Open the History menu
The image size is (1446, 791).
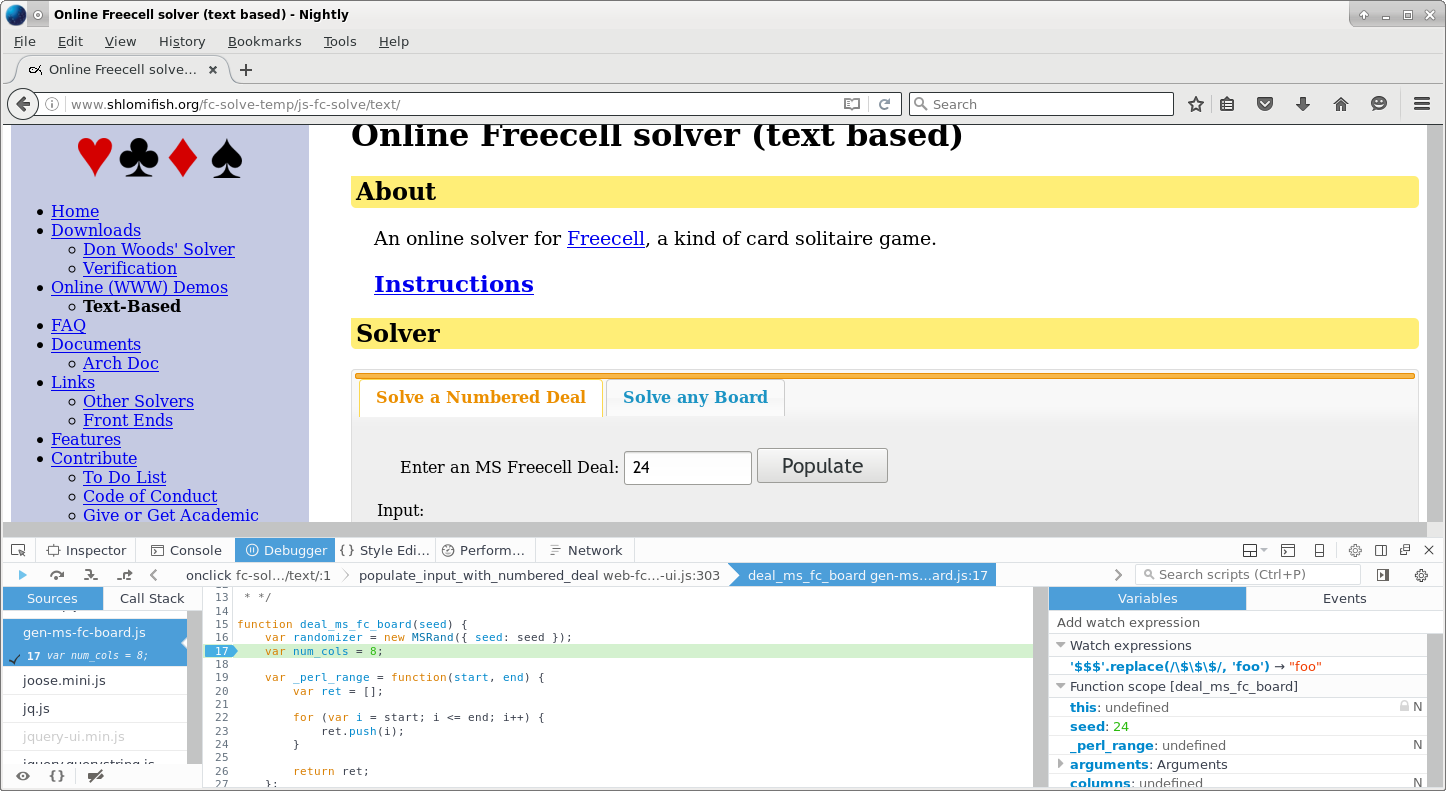(x=182, y=41)
